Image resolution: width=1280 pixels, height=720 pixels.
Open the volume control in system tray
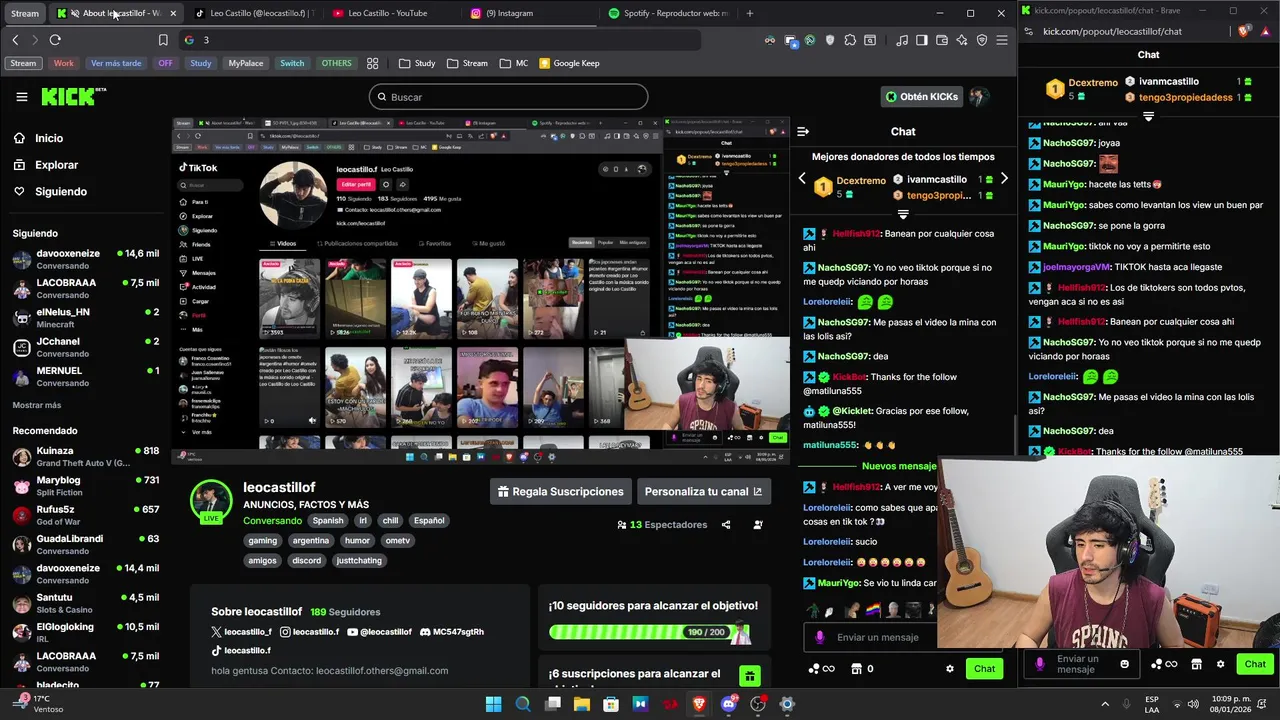(x=1195, y=704)
